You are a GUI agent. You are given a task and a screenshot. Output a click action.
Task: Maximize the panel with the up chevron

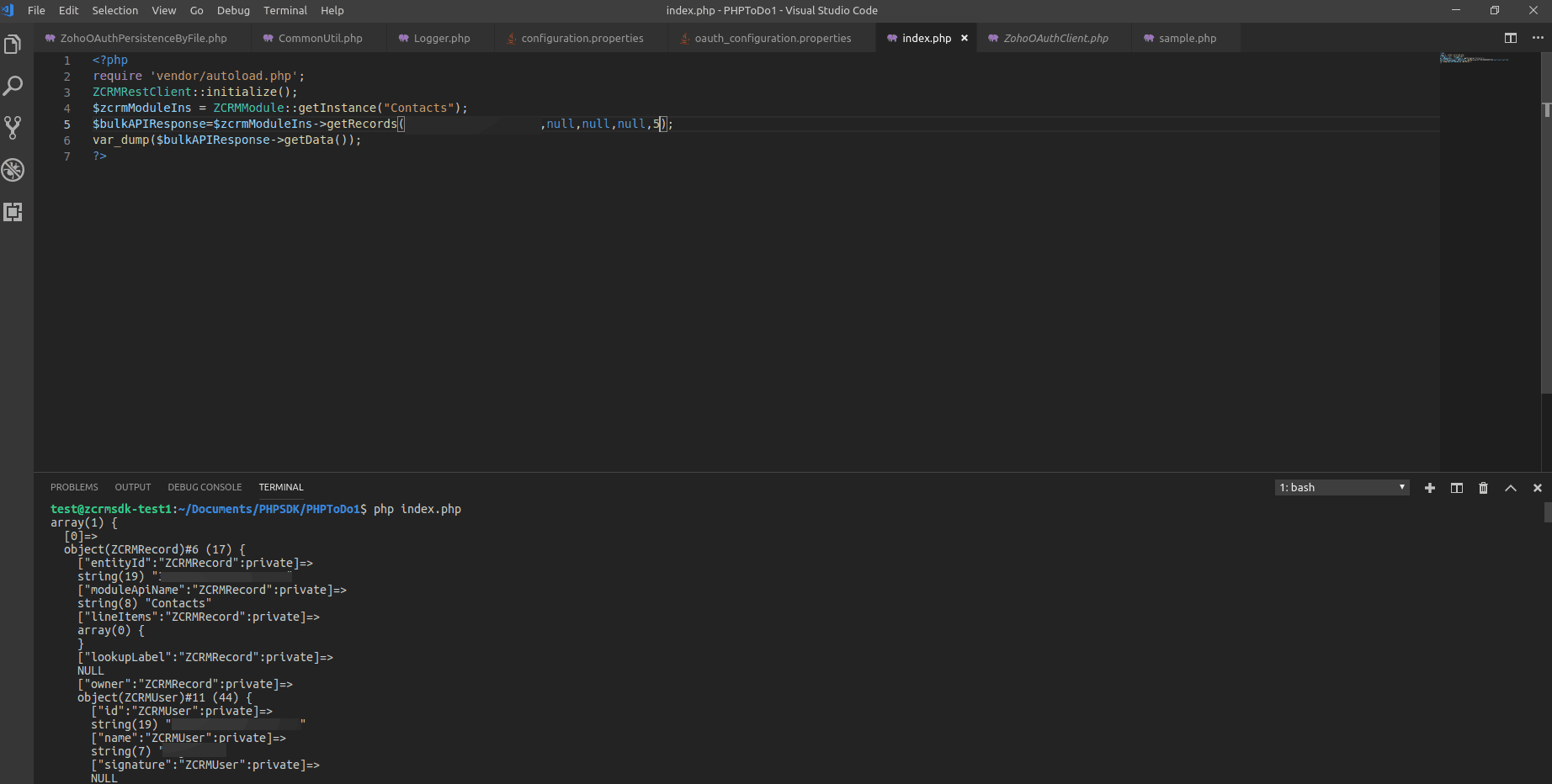coord(1511,488)
